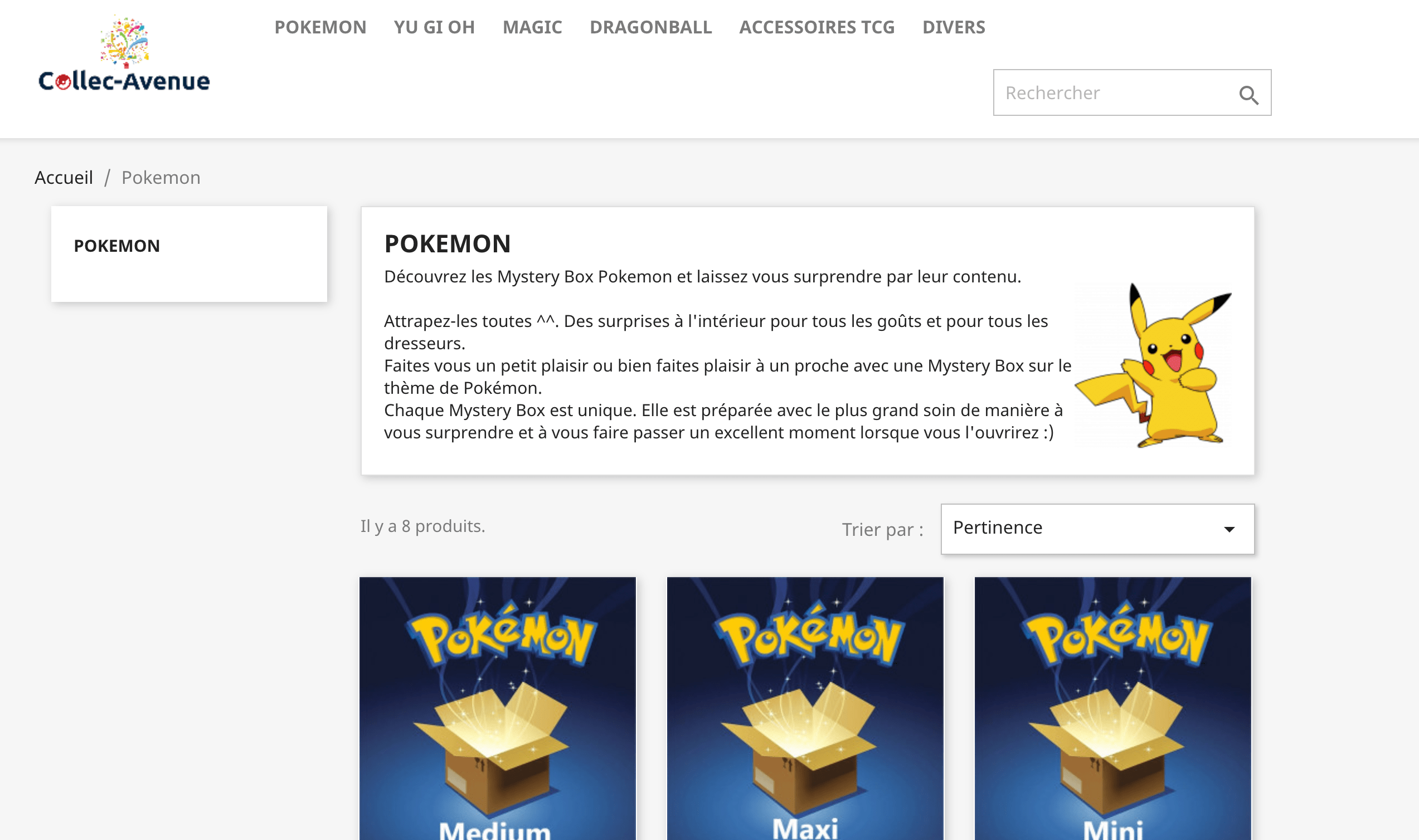Click the Pikachu image
1419x840 pixels.
[x=1155, y=365]
